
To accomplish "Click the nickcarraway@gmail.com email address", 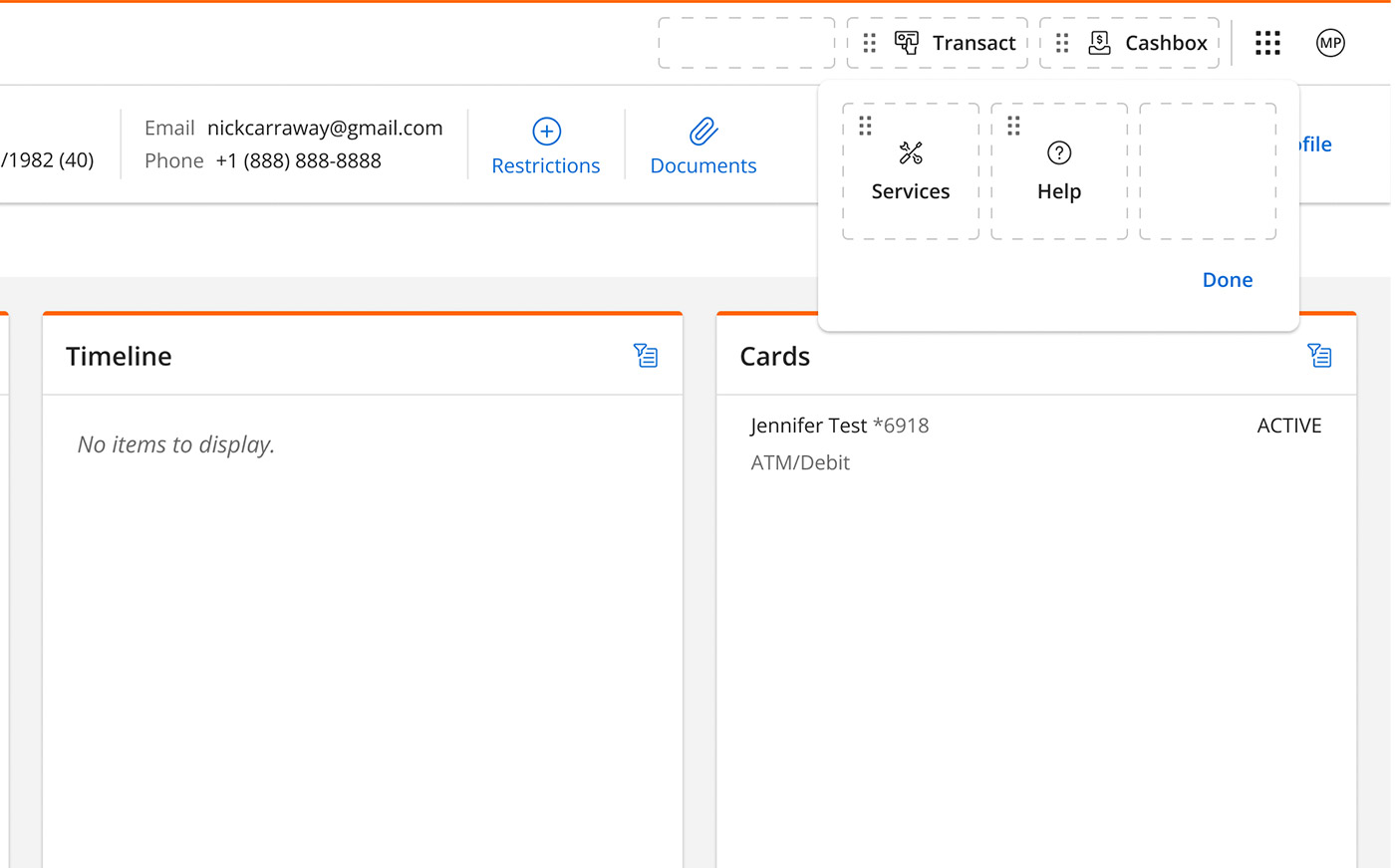I will click(325, 129).
